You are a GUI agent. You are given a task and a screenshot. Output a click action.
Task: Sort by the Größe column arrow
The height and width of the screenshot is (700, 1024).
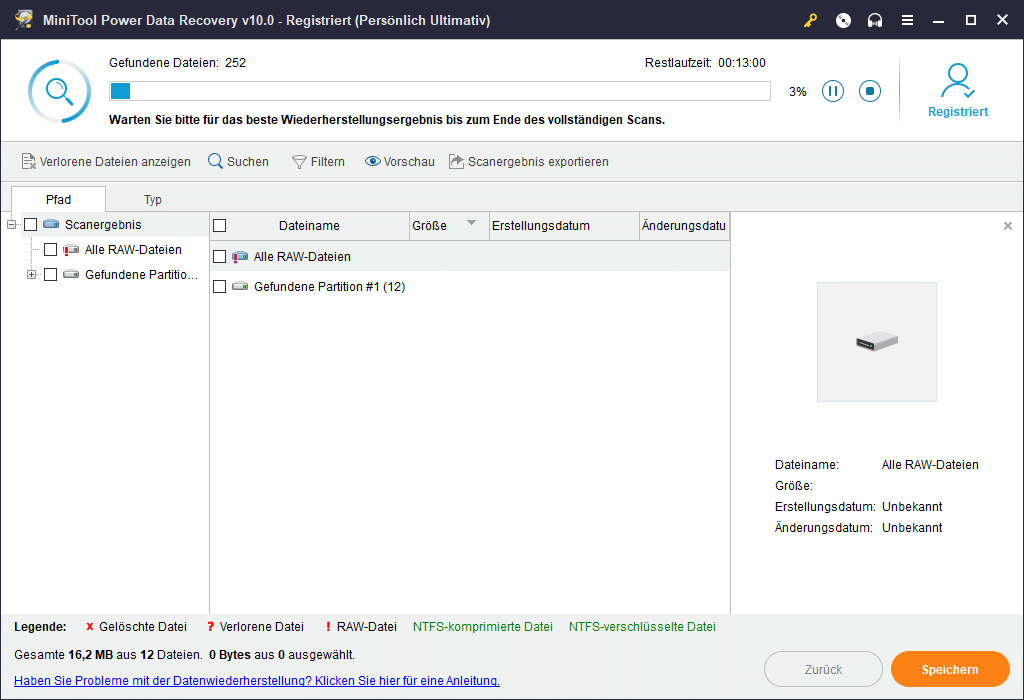(x=472, y=224)
